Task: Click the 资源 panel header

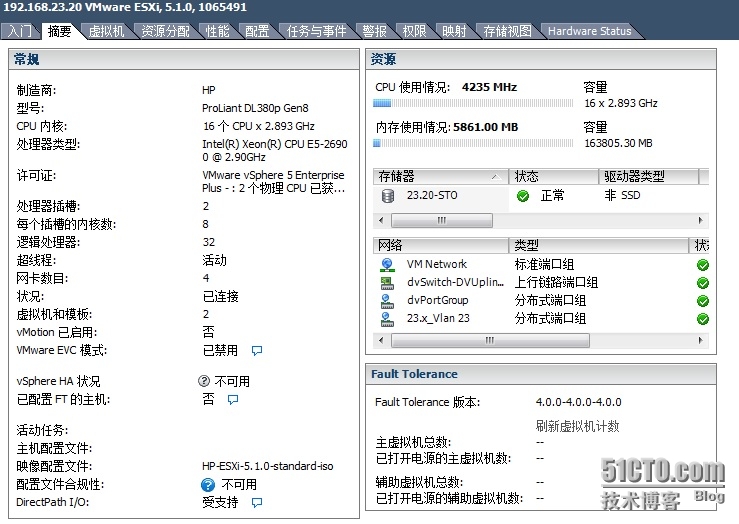Action: (541, 59)
